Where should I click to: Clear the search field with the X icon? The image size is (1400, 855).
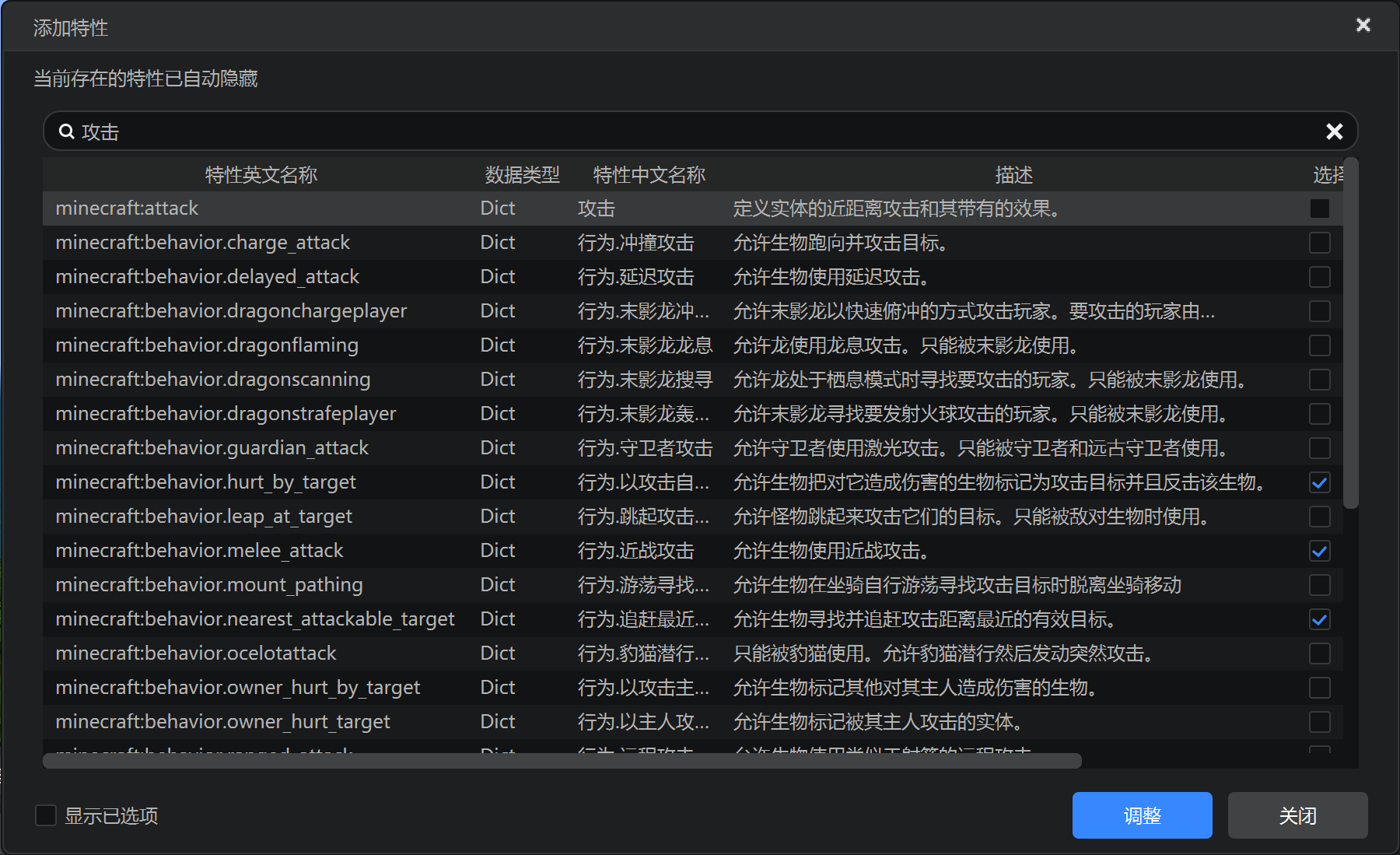click(x=1334, y=131)
